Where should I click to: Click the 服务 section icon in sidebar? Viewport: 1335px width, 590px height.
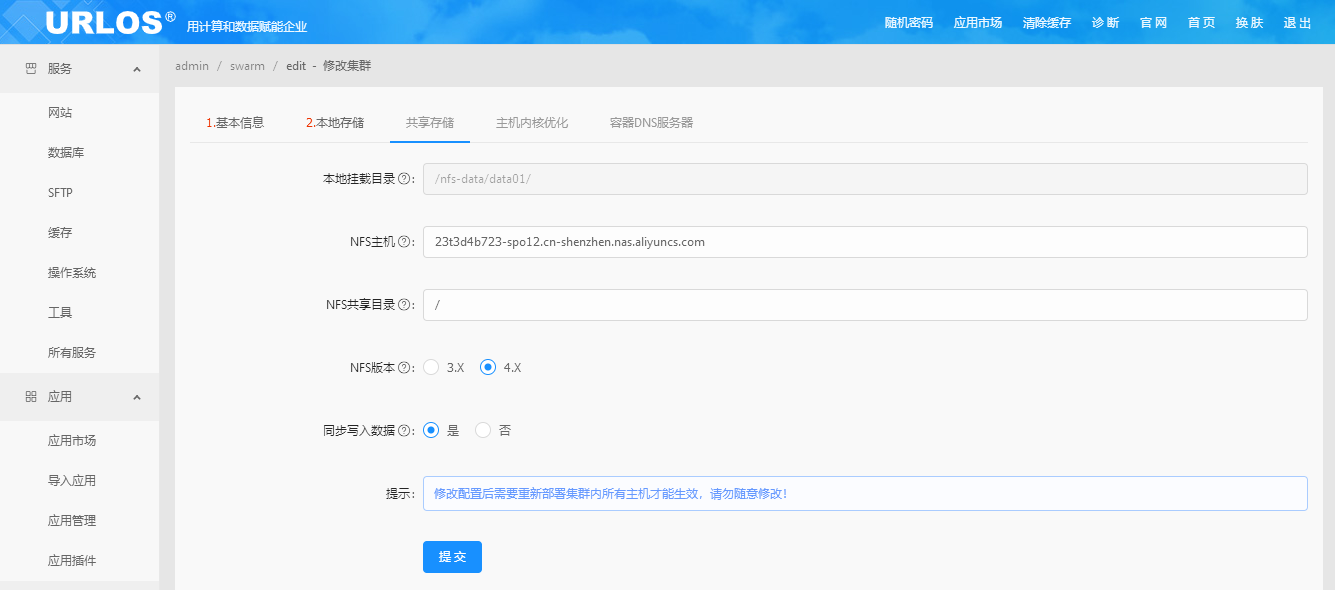(x=30, y=69)
